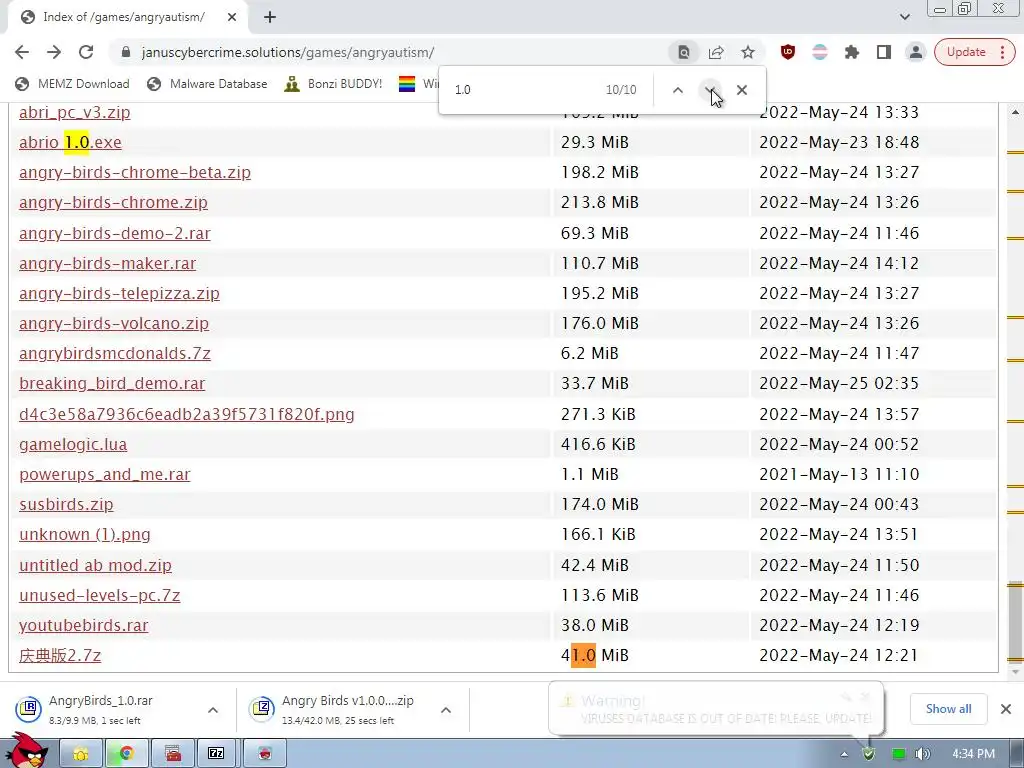Click the address bar URL
Viewport: 1024px width, 768px height.
(288, 52)
